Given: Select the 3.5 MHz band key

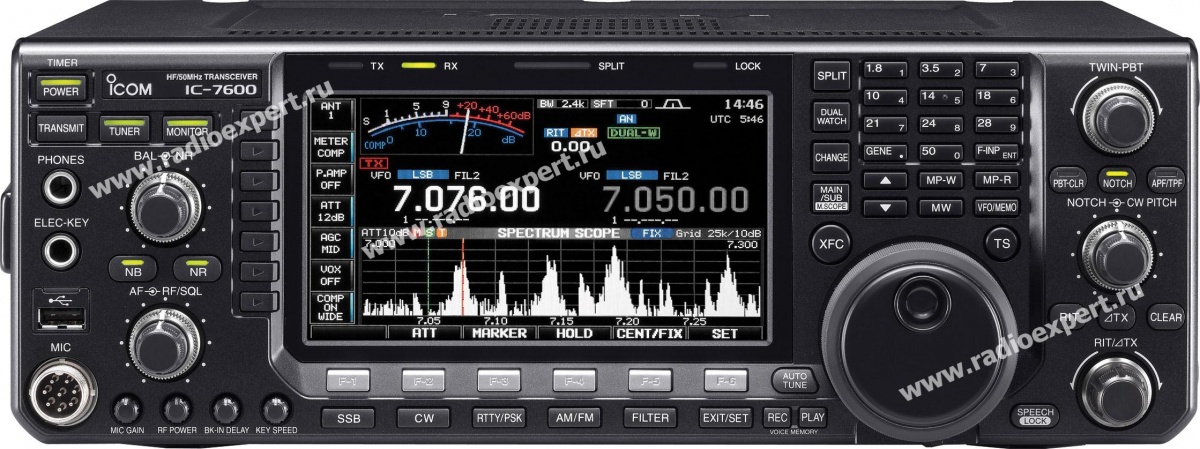Looking at the screenshot, I should click(x=941, y=70).
